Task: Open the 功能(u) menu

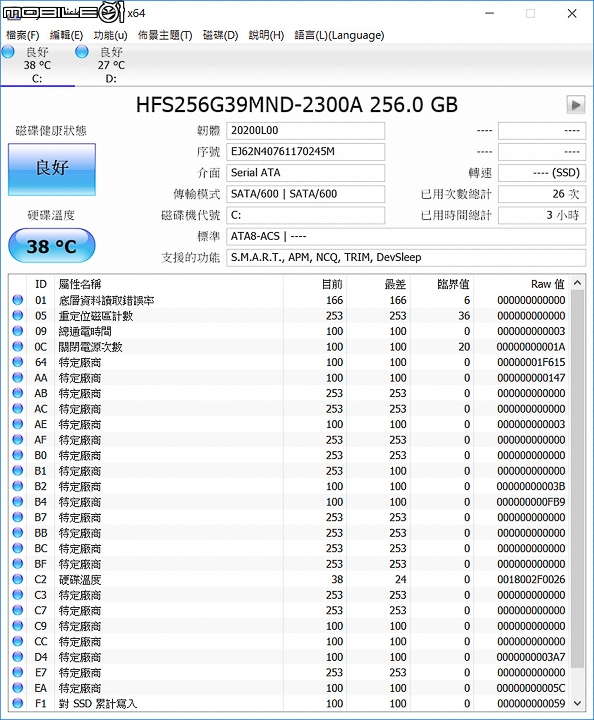Action: (x=110, y=35)
